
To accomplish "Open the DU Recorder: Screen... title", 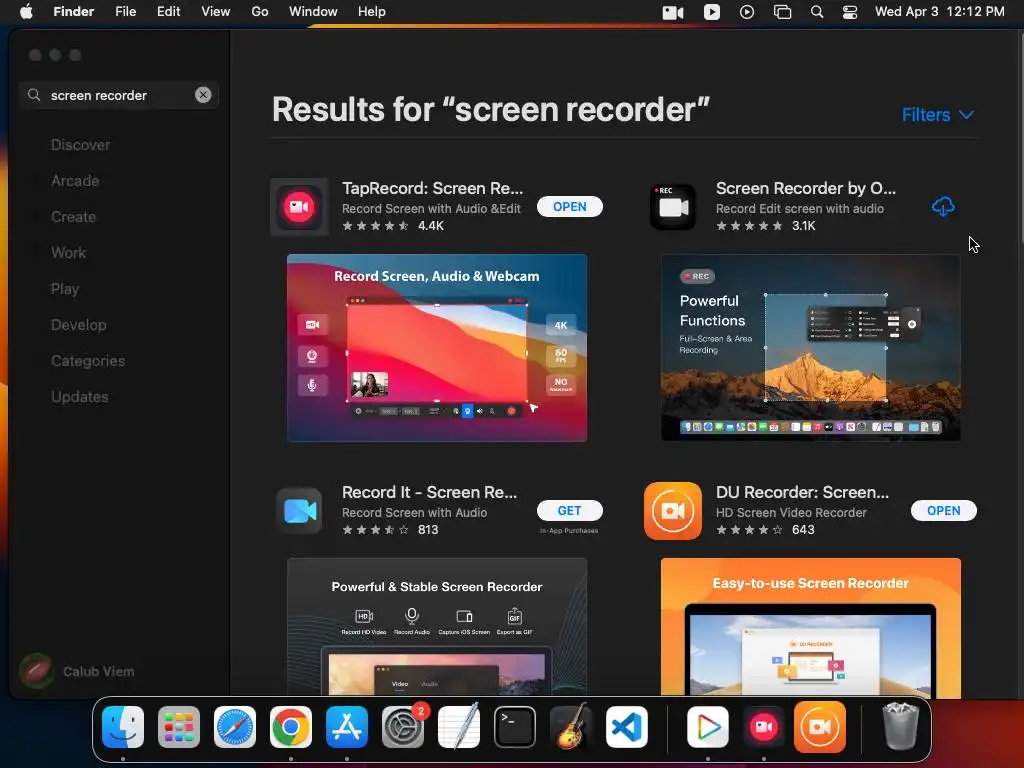I will (x=802, y=492).
